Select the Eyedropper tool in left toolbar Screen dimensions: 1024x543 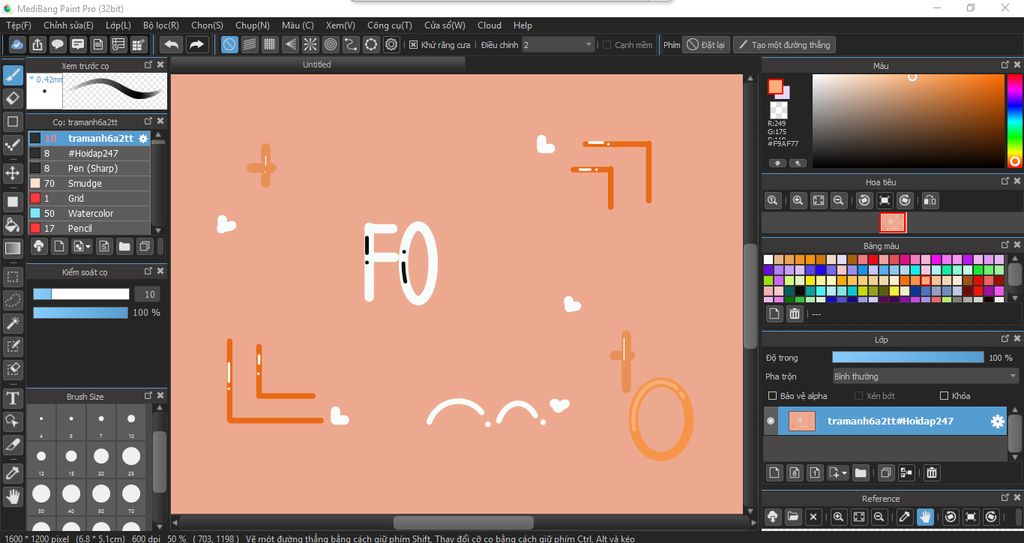click(x=12, y=473)
